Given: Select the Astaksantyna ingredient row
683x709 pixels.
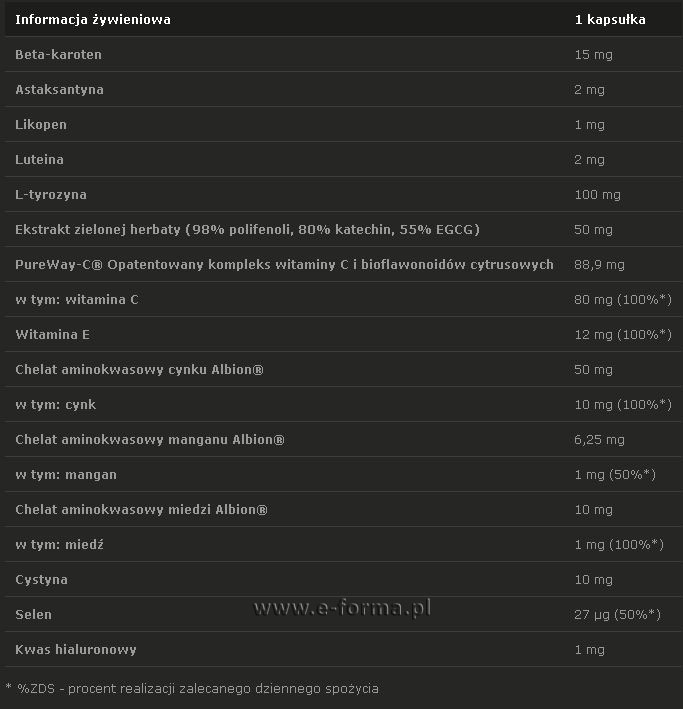Looking at the screenshot, I should 343,90.
